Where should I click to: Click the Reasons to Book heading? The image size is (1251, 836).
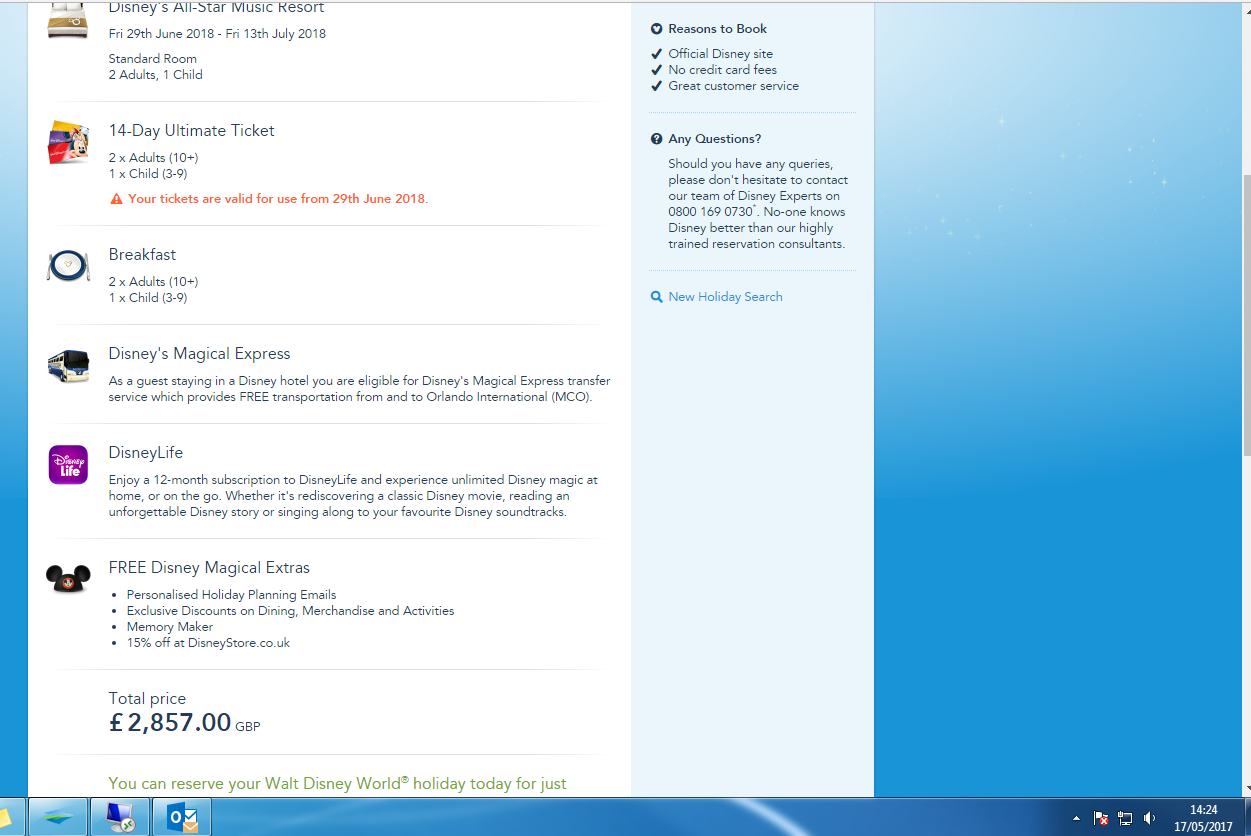(718, 29)
